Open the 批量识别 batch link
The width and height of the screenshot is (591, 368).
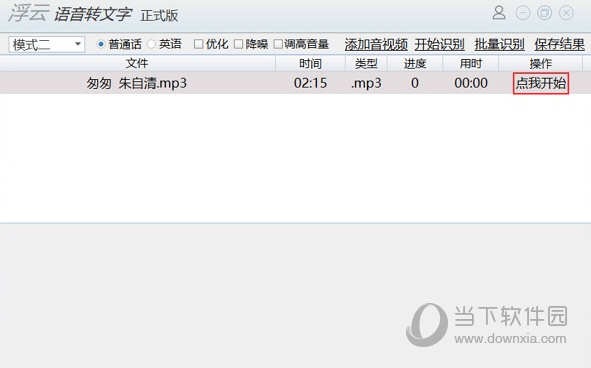click(x=499, y=44)
